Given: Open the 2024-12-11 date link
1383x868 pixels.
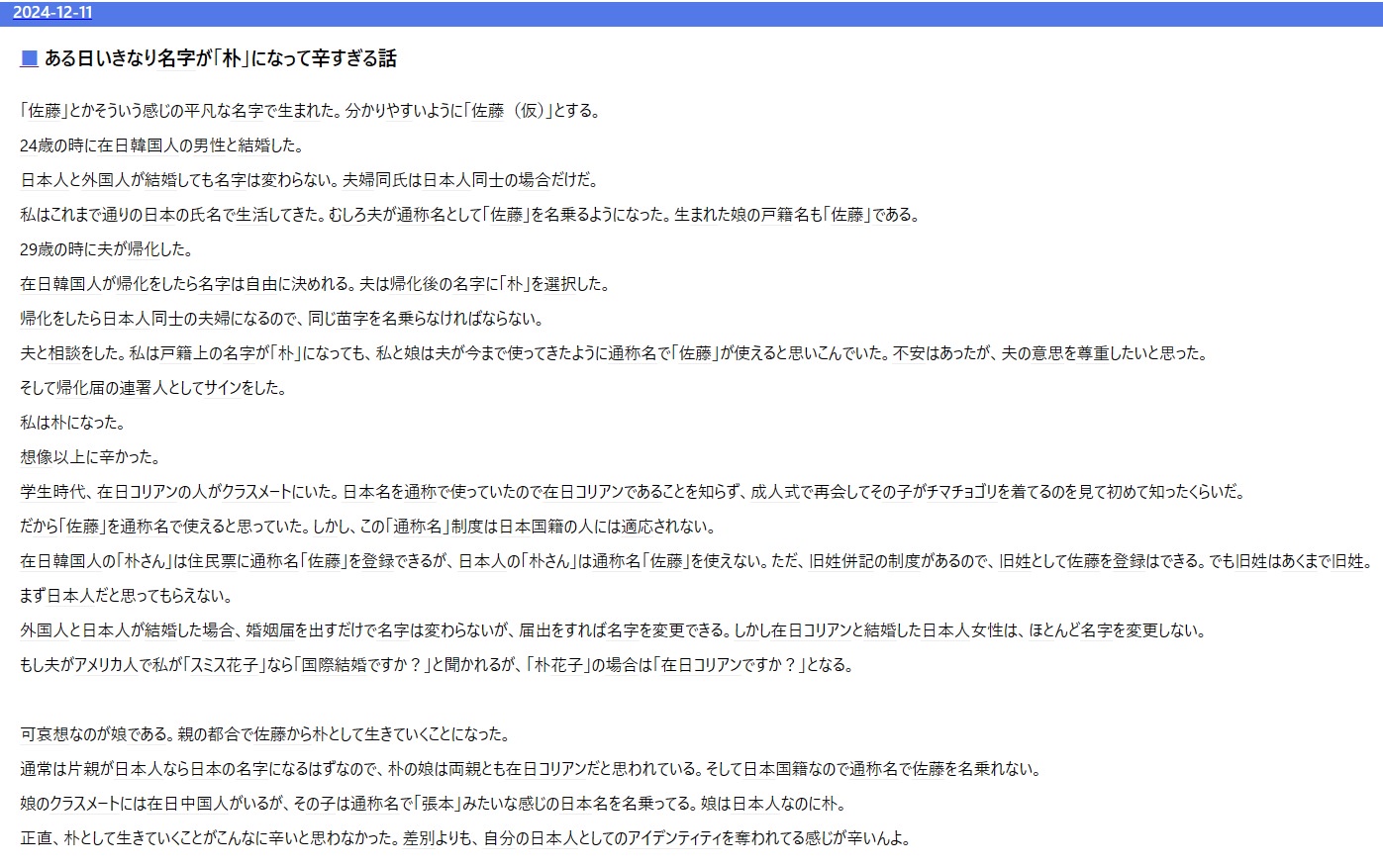Looking at the screenshot, I should pyautogui.click(x=51, y=13).
